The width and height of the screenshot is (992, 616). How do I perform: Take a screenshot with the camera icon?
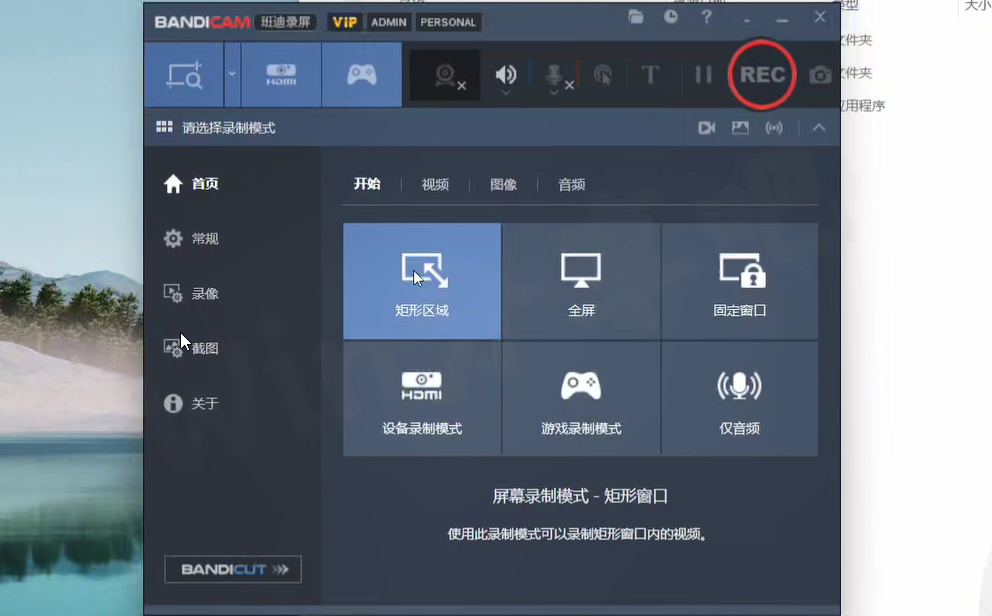coord(820,75)
